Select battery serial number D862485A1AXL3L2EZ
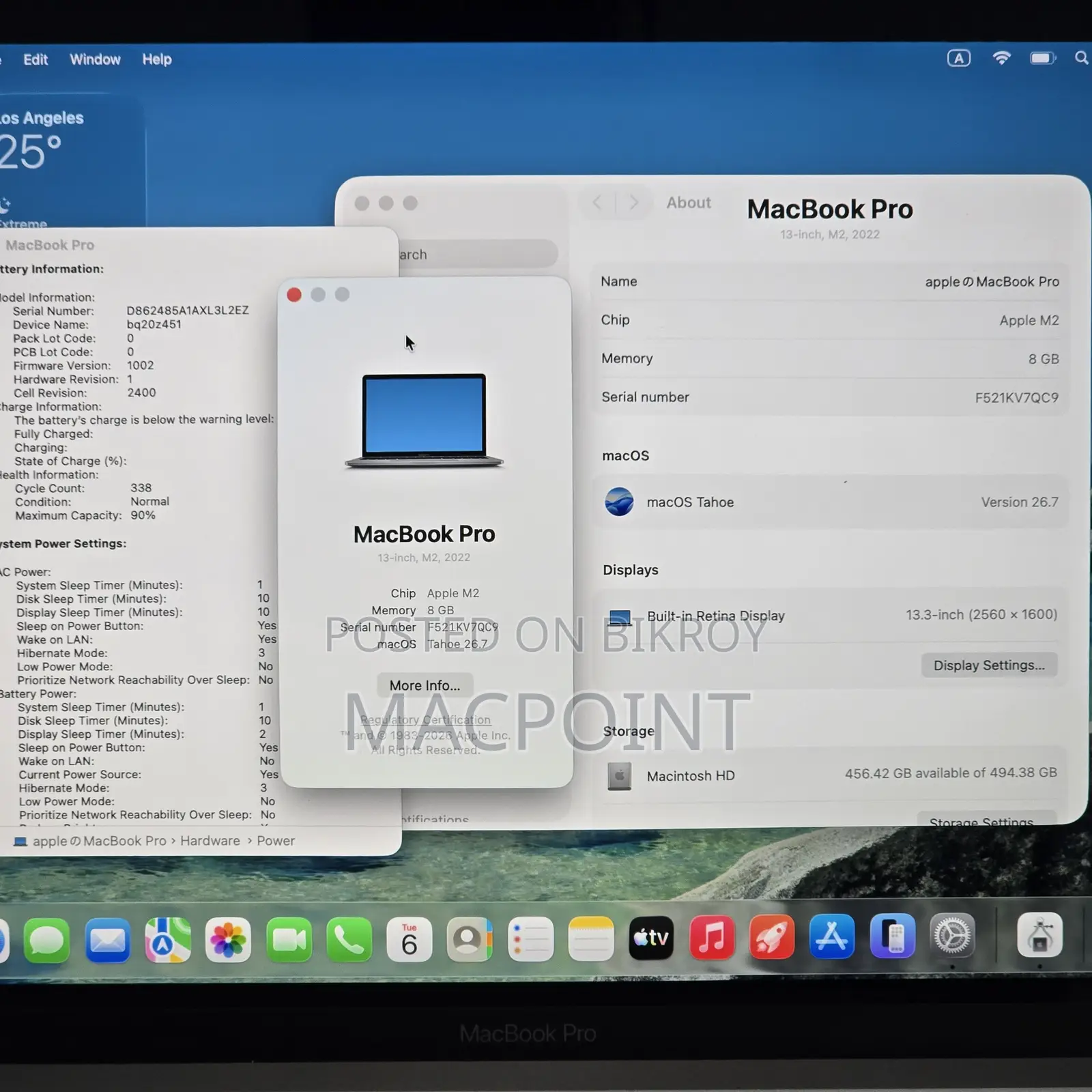 pos(188,311)
